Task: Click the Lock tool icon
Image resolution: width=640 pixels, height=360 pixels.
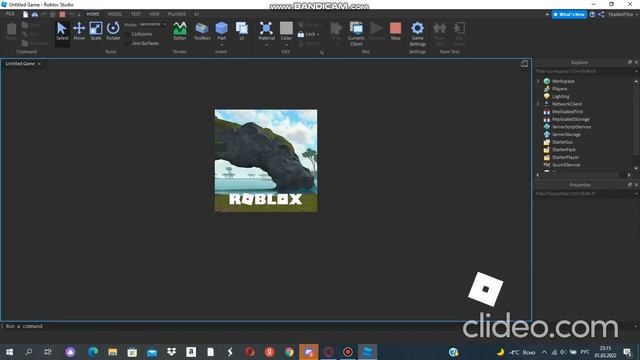Action: click(x=301, y=34)
